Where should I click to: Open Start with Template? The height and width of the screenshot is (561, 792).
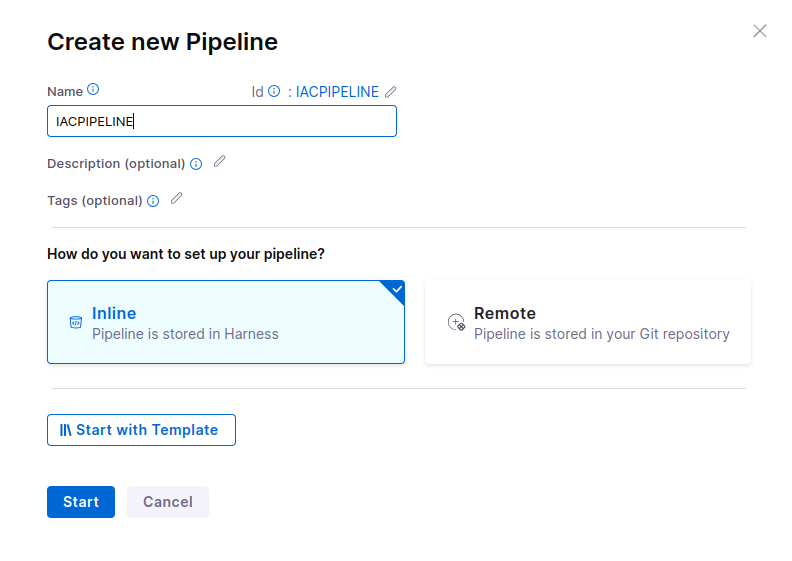pos(141,430)
